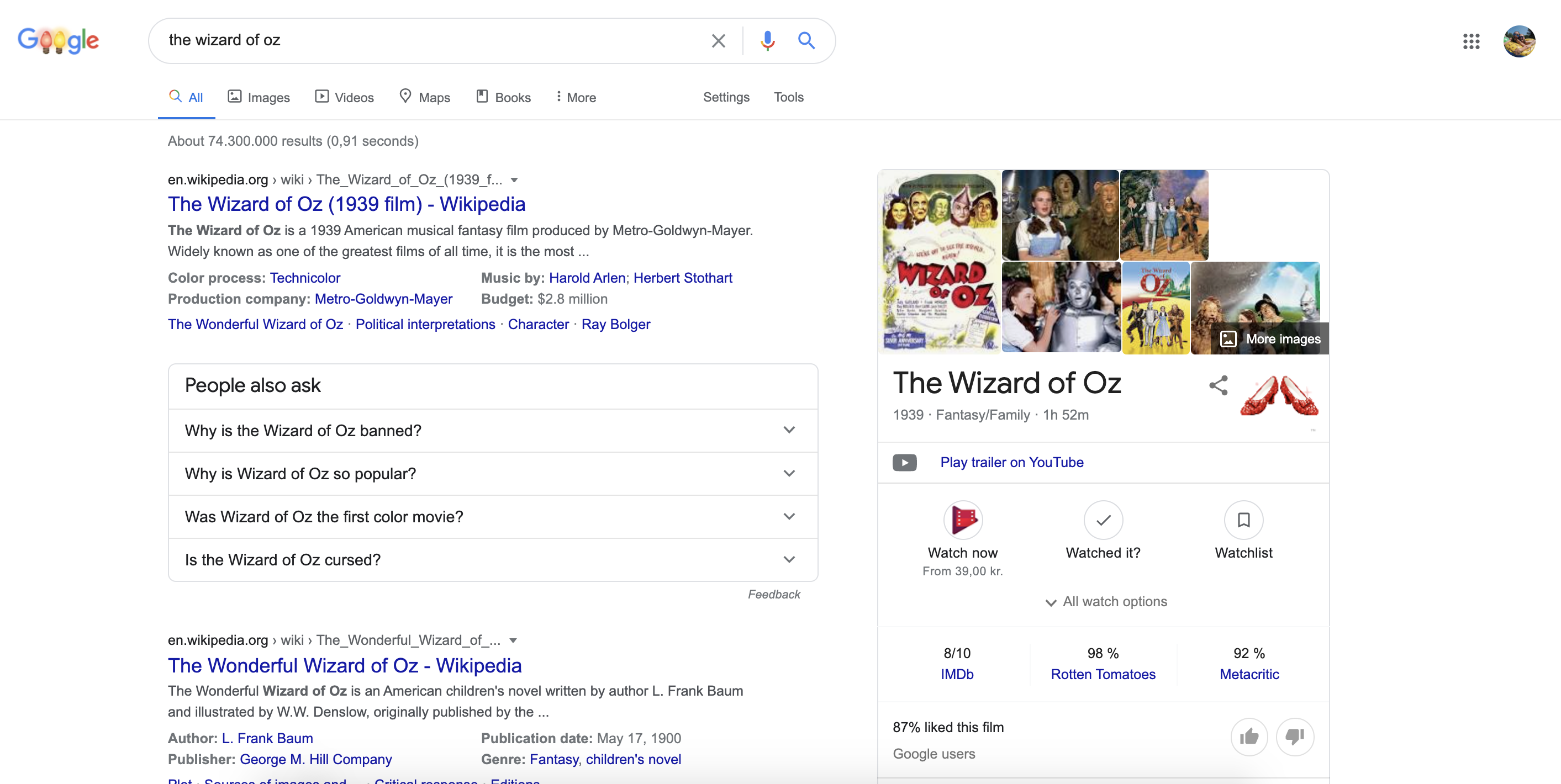Click the Google microphone search icon
The image size is (1561, 784).
point(763,40)
